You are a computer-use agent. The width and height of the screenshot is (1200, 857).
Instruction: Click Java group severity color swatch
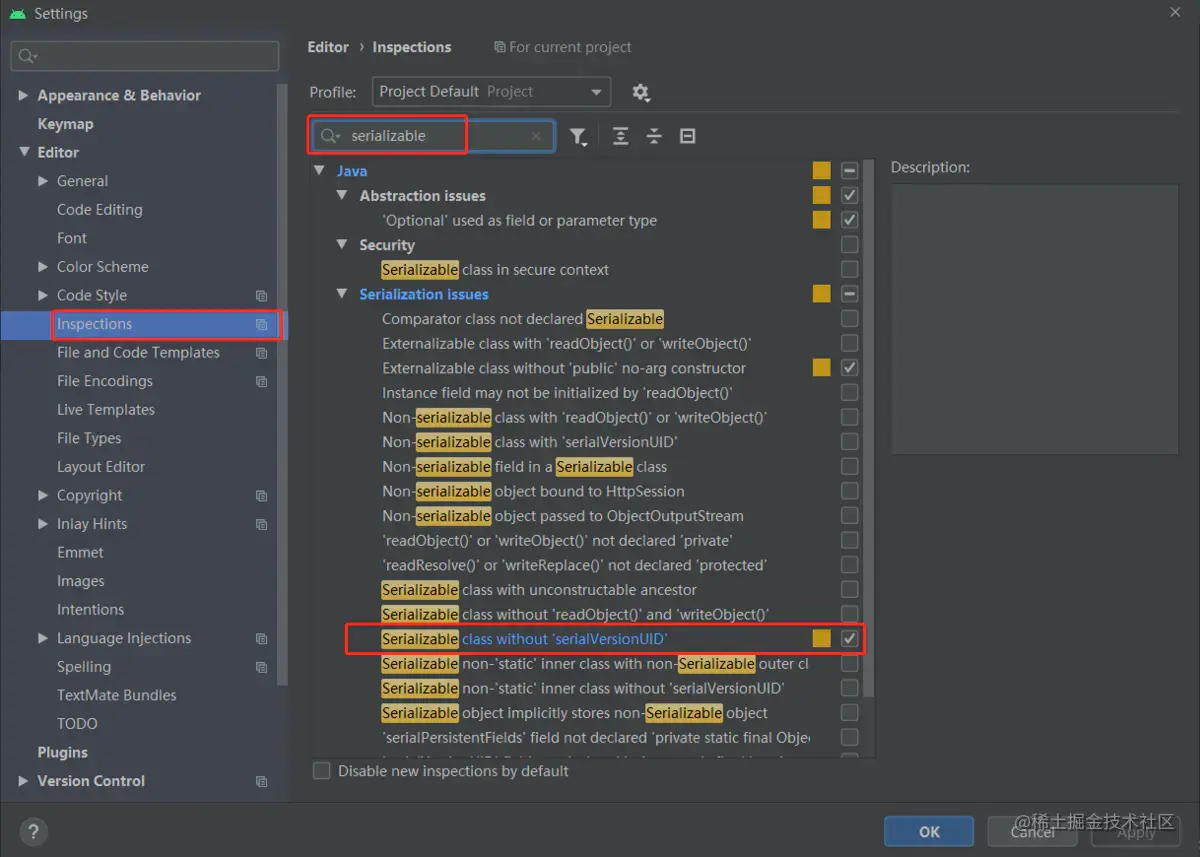pos(821,171)
